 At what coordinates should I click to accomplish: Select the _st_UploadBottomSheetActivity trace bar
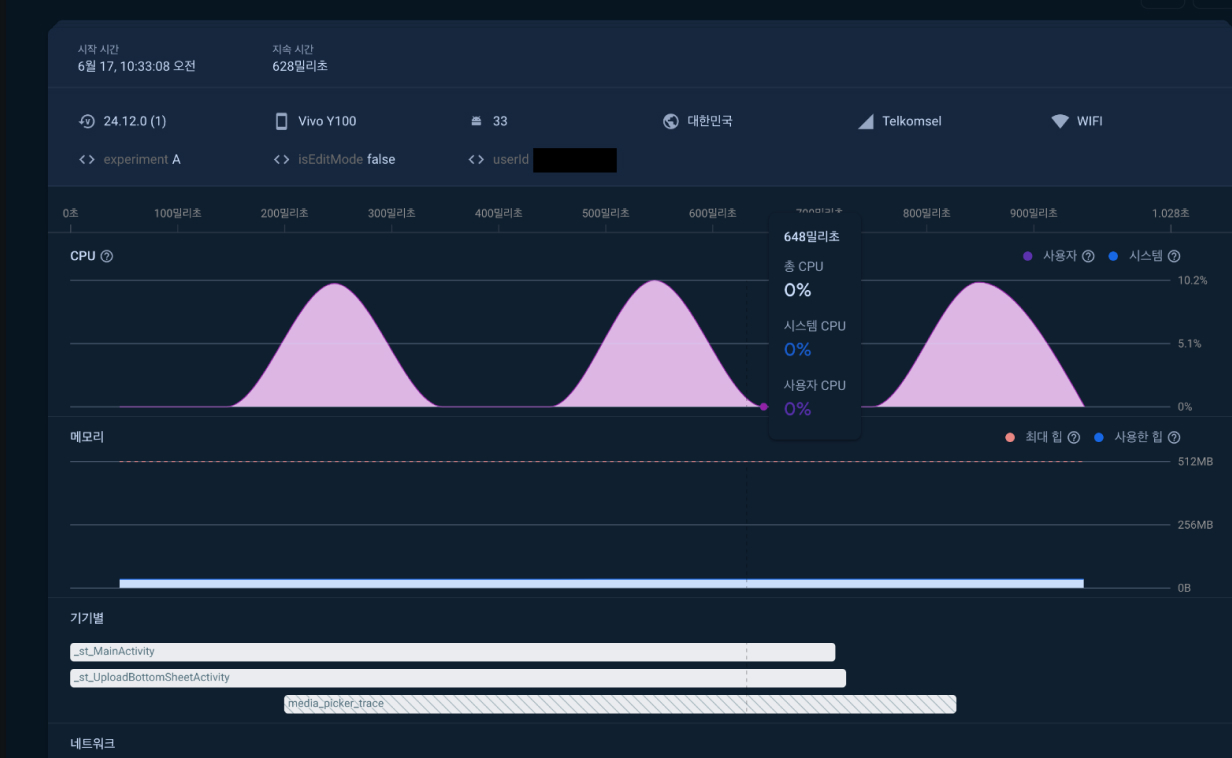[457, 678]
